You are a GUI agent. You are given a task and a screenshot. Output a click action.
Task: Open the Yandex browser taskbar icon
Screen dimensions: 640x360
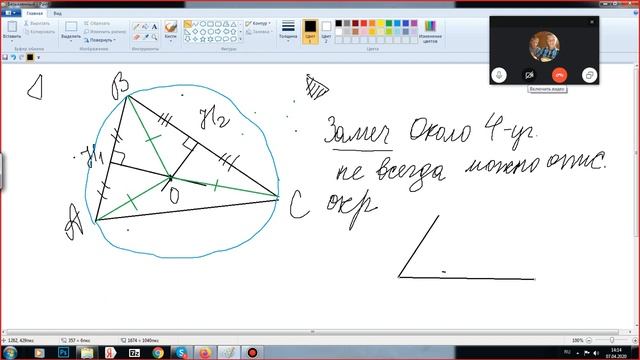110,352
